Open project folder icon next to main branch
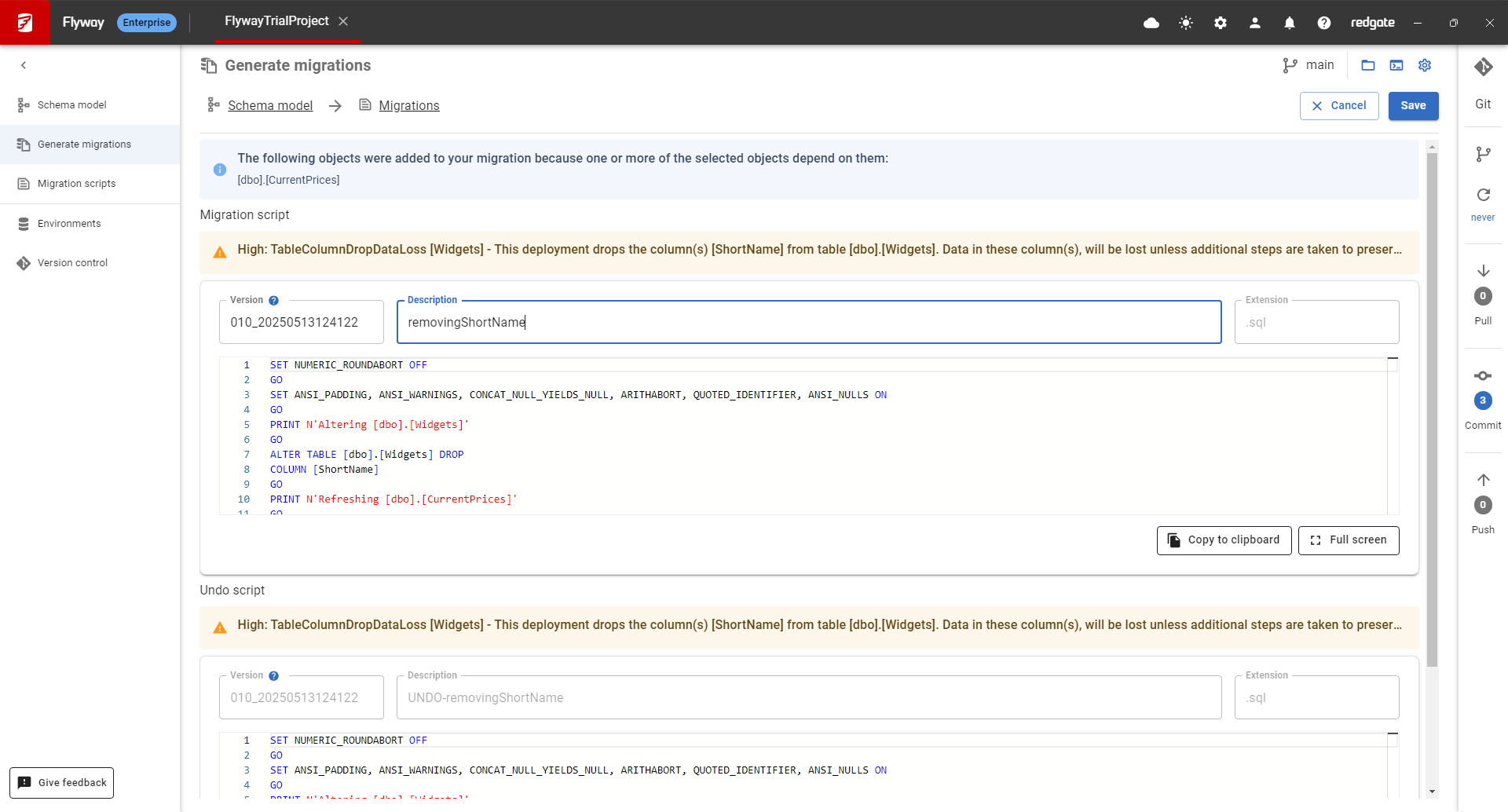This screenshot has height=812, width=1508. (1368, 65)
